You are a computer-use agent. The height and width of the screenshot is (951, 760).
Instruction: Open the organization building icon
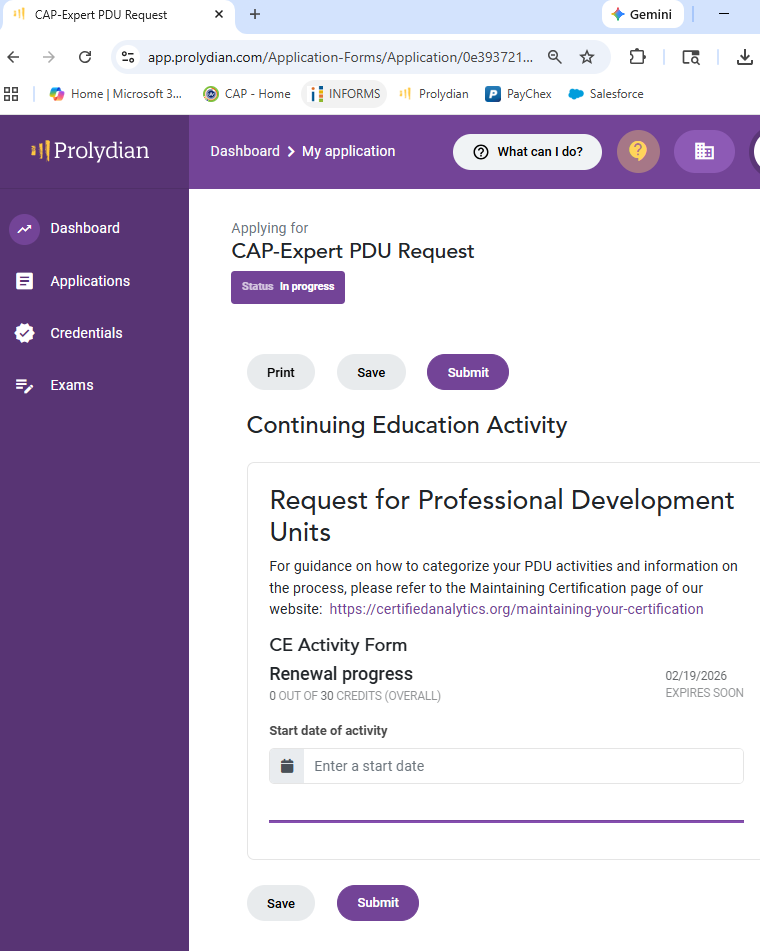704,152
